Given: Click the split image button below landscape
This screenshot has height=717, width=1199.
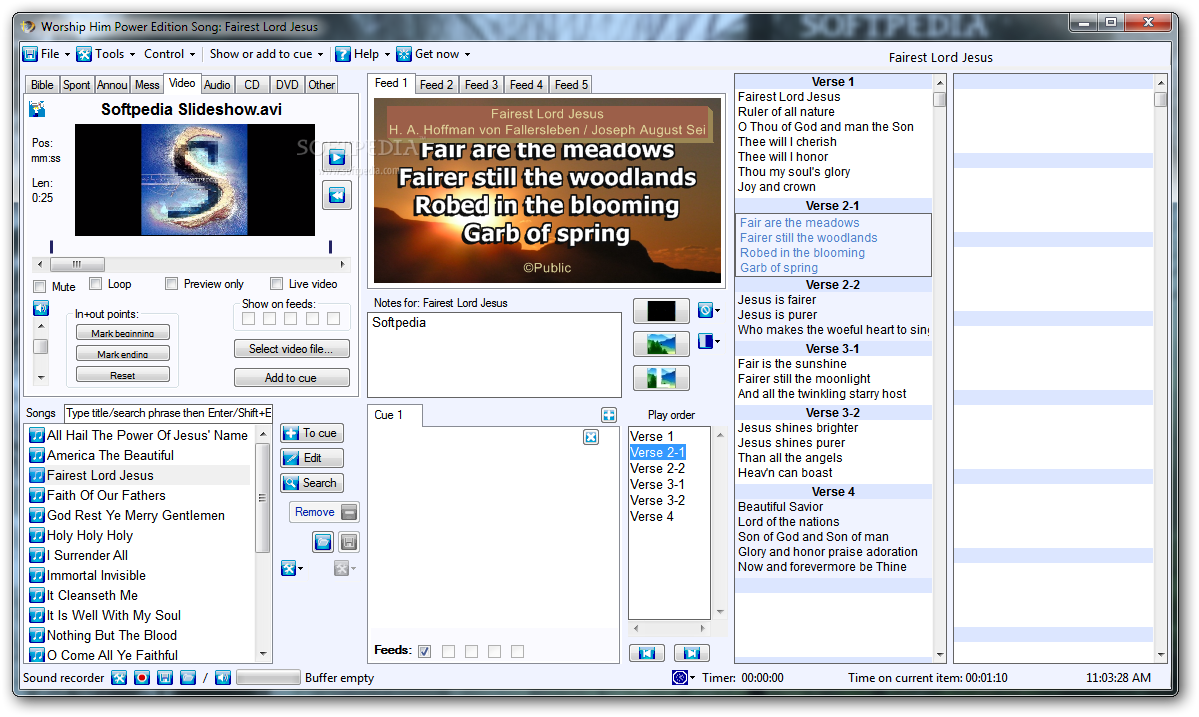Looking at the screenshot, I should (661, 378).
